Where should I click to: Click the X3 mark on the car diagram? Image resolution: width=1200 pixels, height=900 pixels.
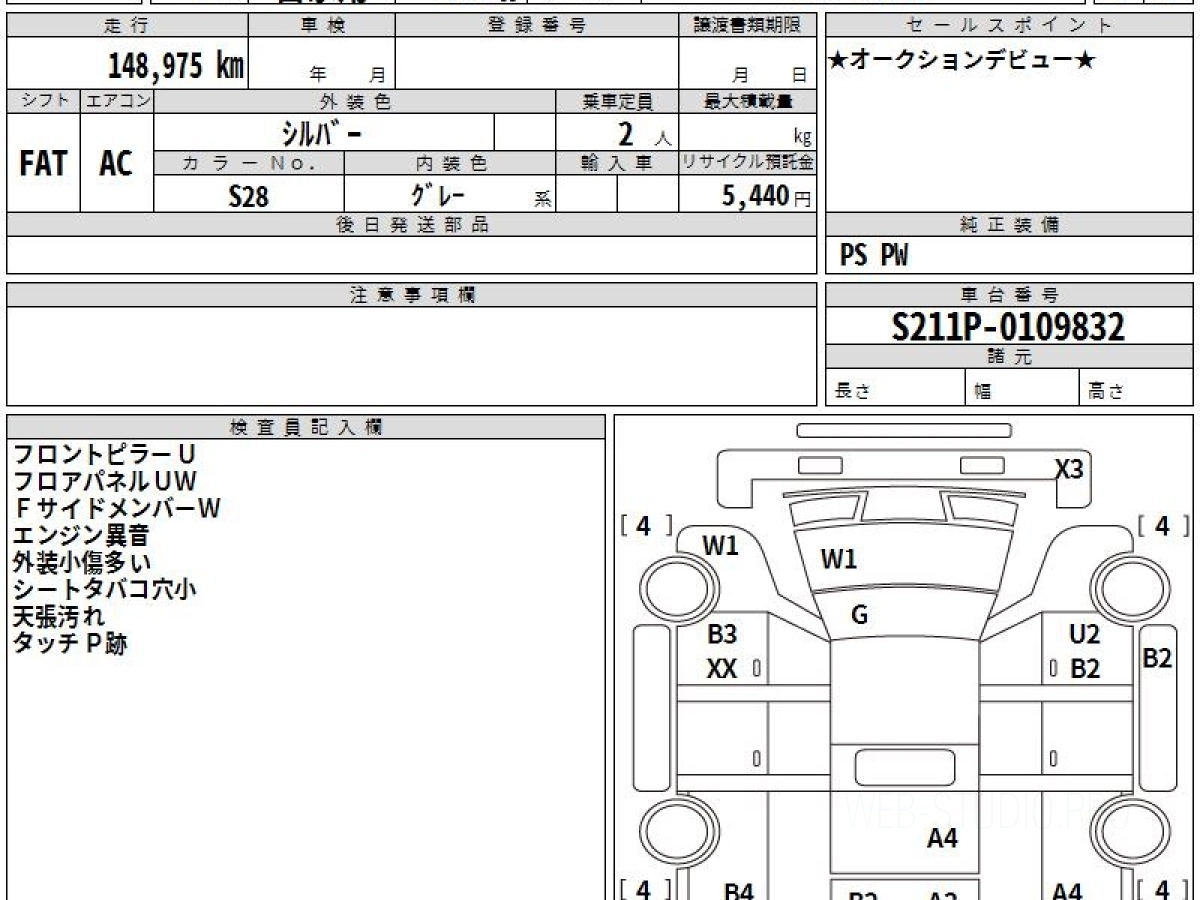click(1069, 469)
